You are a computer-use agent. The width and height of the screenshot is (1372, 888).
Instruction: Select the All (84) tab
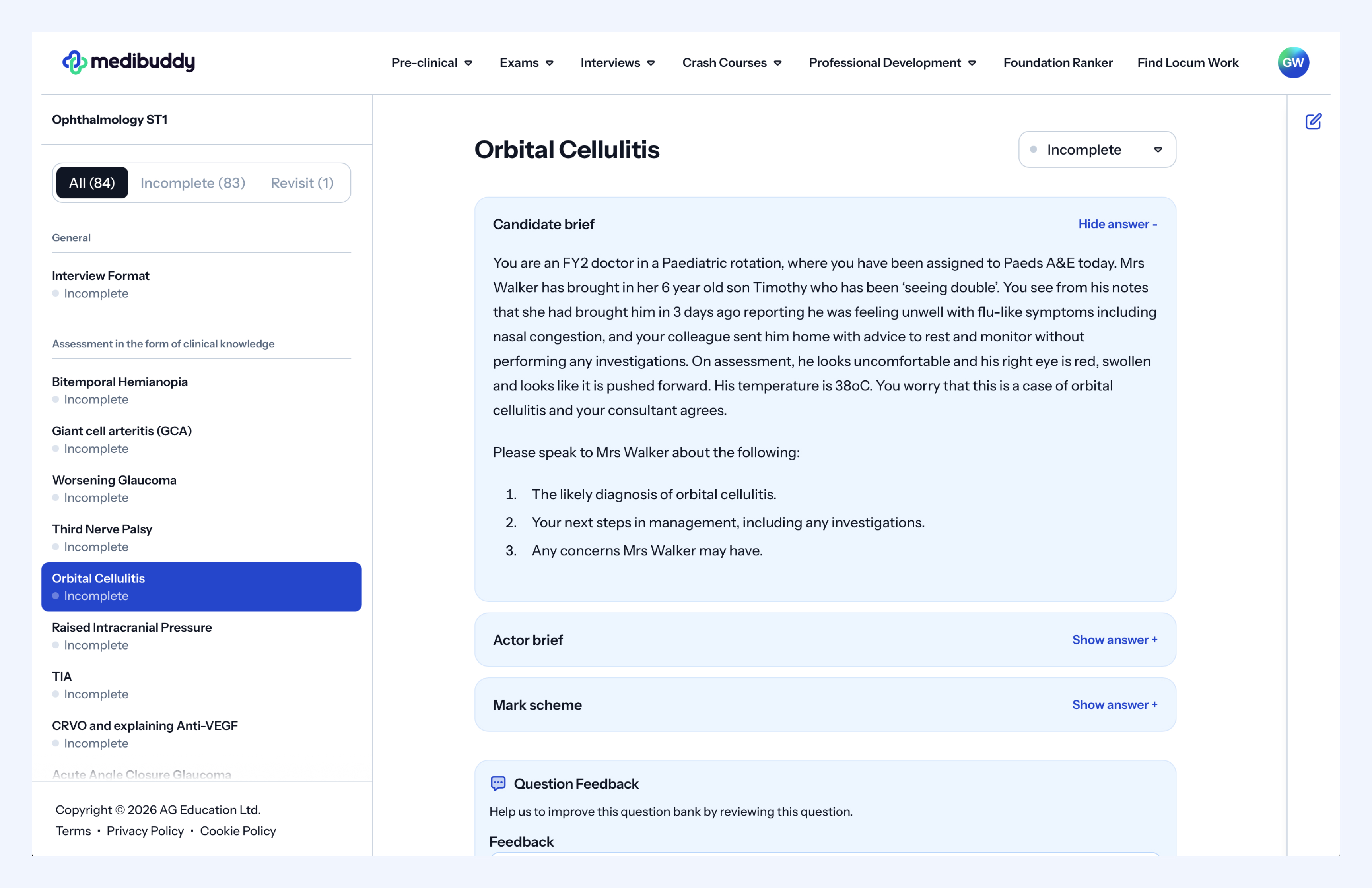(x=92, y=183)
